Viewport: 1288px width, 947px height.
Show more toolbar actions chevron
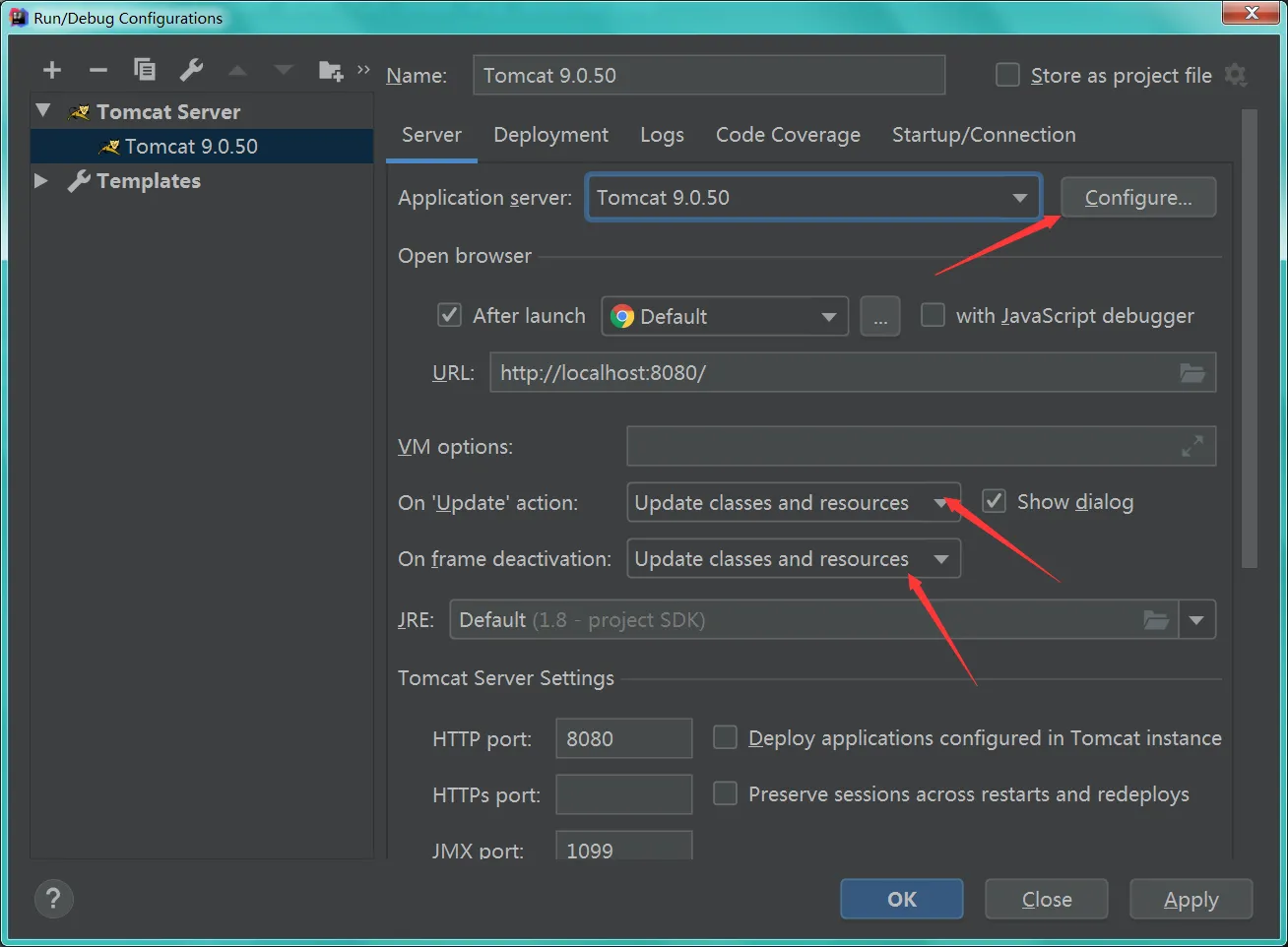pyautogui.click(x=363, y=69)
